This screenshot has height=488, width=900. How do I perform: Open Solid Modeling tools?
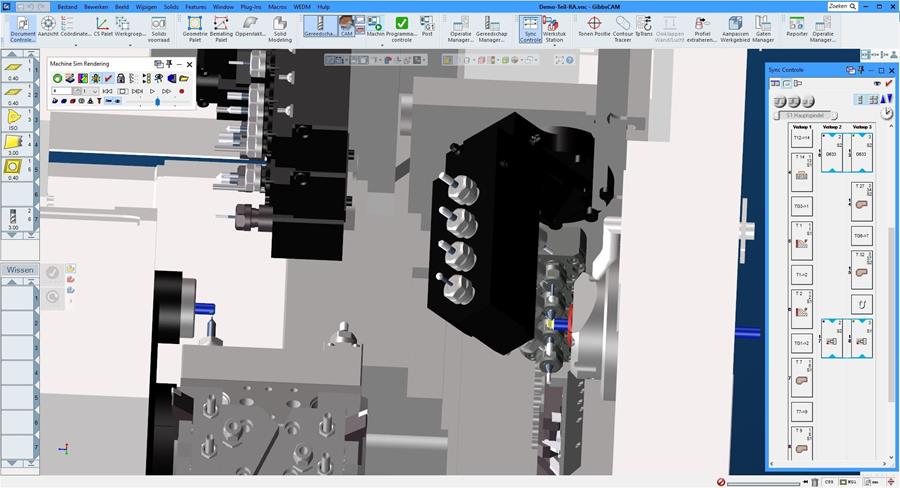click(280, 27)
